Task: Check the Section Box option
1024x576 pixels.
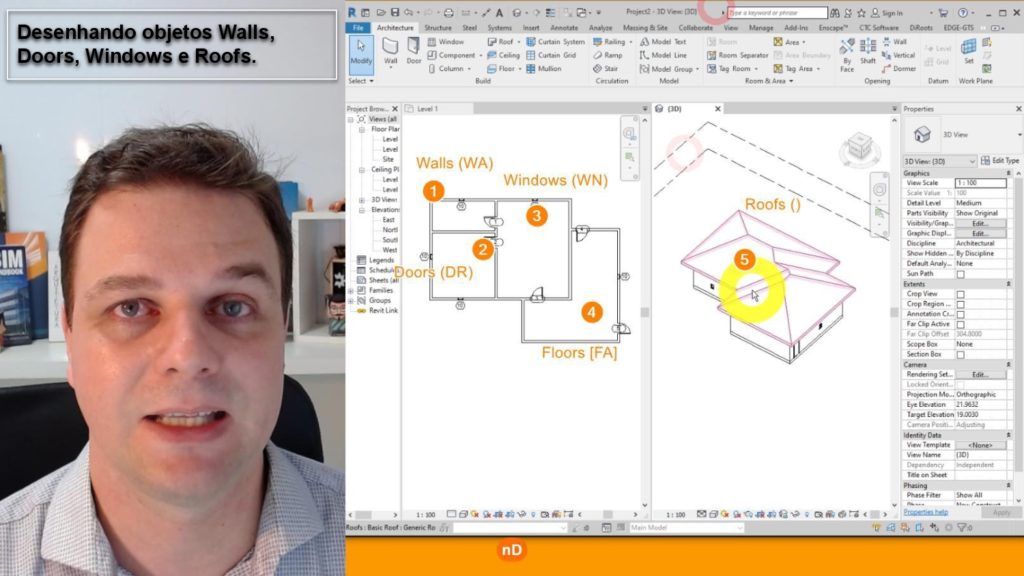Action: coord(961,354)
